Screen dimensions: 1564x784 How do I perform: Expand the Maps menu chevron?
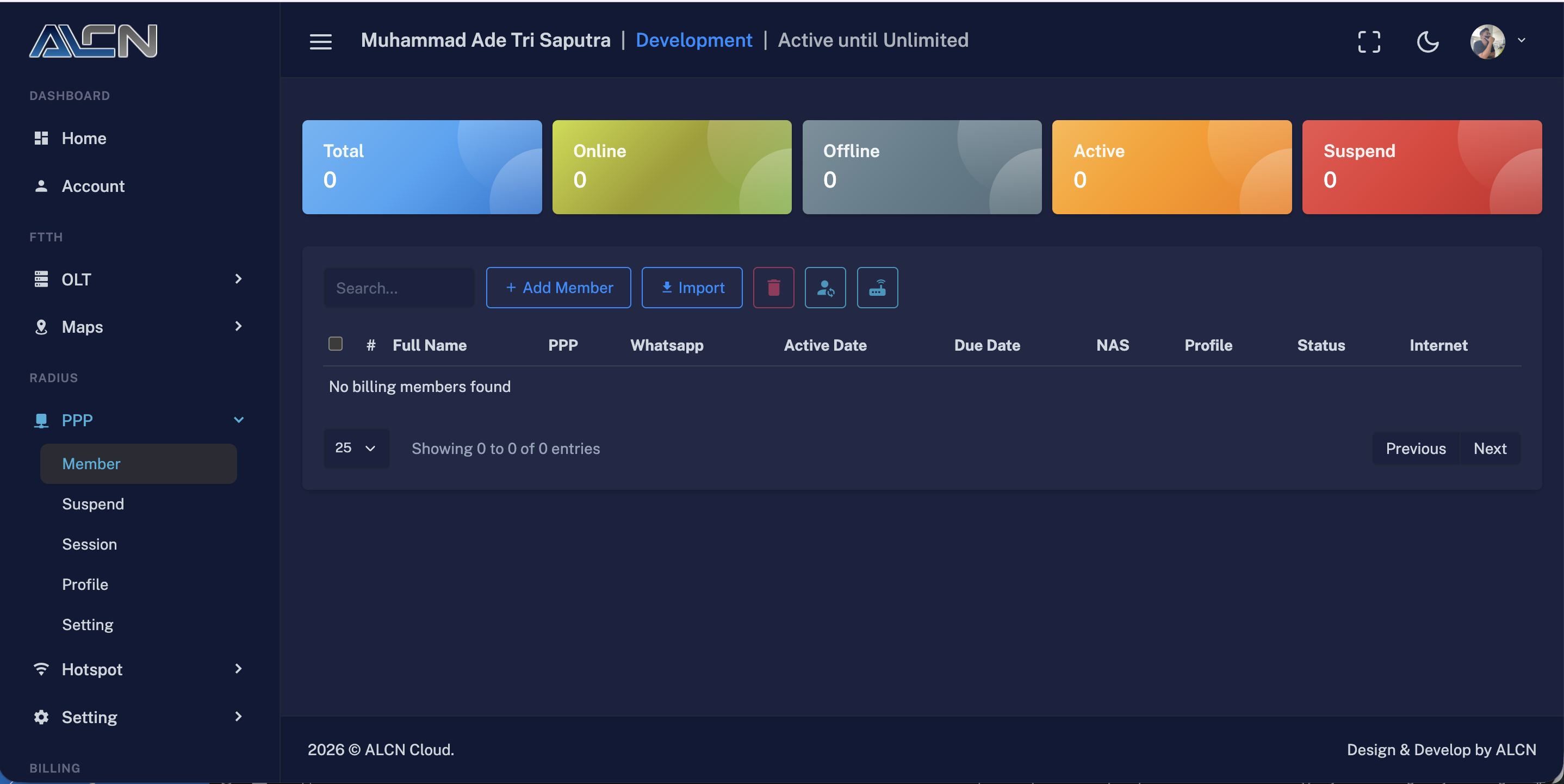(238, 326)
